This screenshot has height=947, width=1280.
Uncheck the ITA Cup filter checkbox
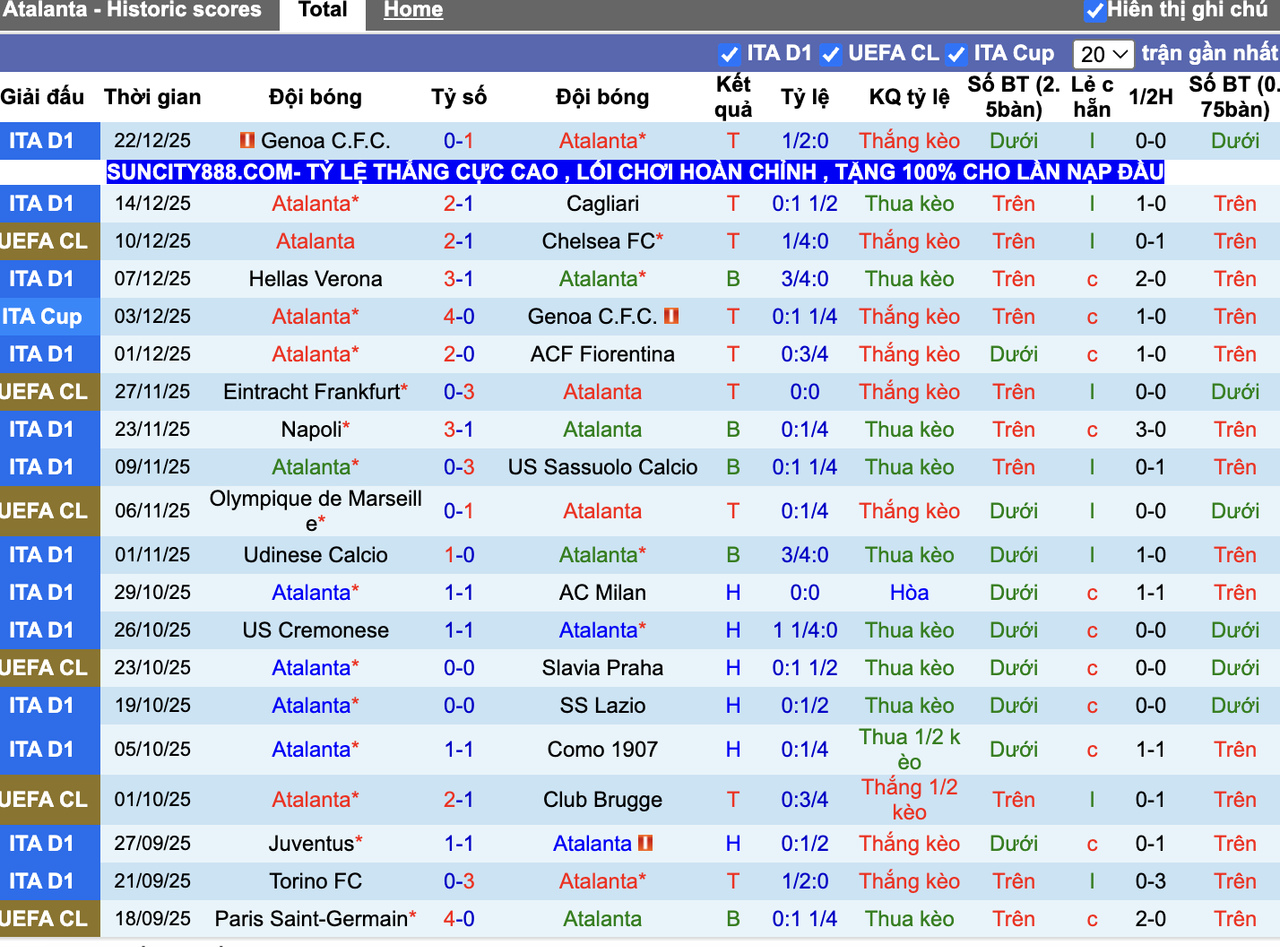pyautogui.click(x=956, y=54)
